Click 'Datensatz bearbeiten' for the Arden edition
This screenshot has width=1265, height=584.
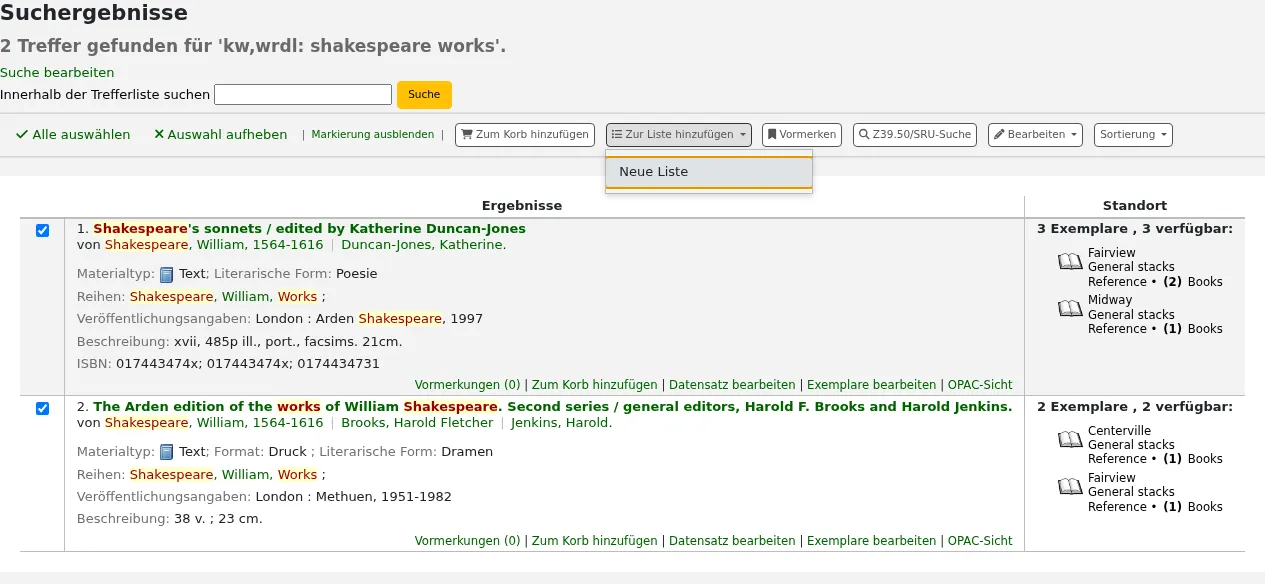[x=732, y=541]
